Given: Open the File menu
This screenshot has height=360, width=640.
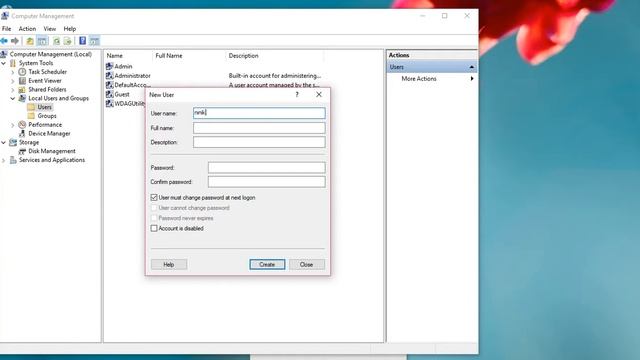Looking at the screenshot, I should point(7,29).
